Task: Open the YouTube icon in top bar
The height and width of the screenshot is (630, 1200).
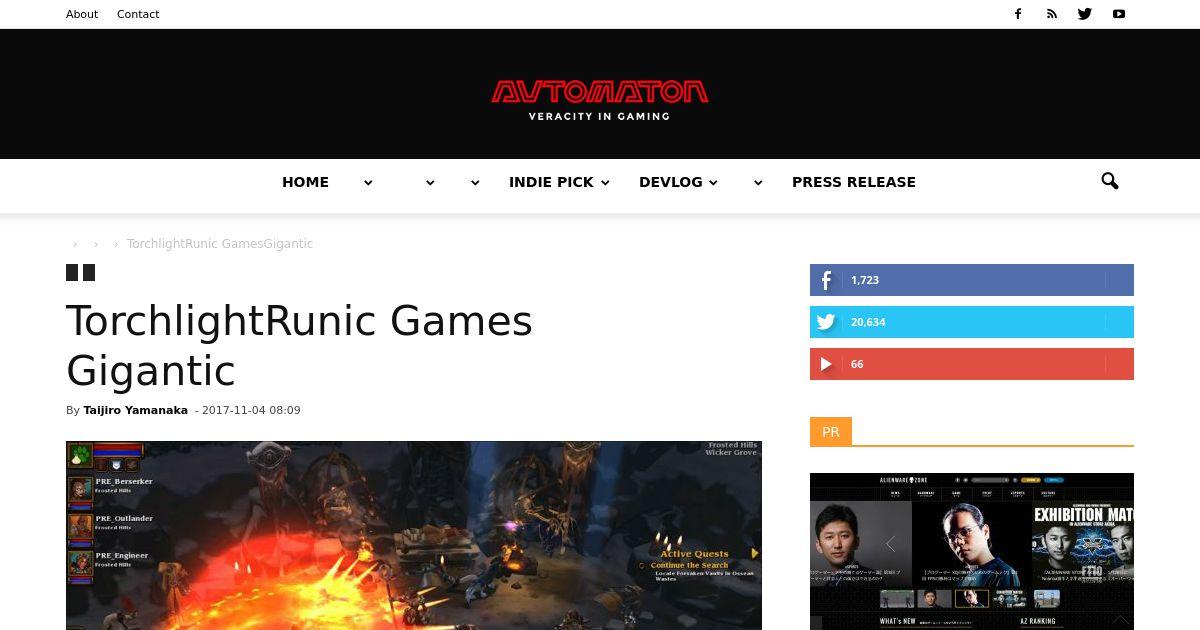Action: (1119, 14)
